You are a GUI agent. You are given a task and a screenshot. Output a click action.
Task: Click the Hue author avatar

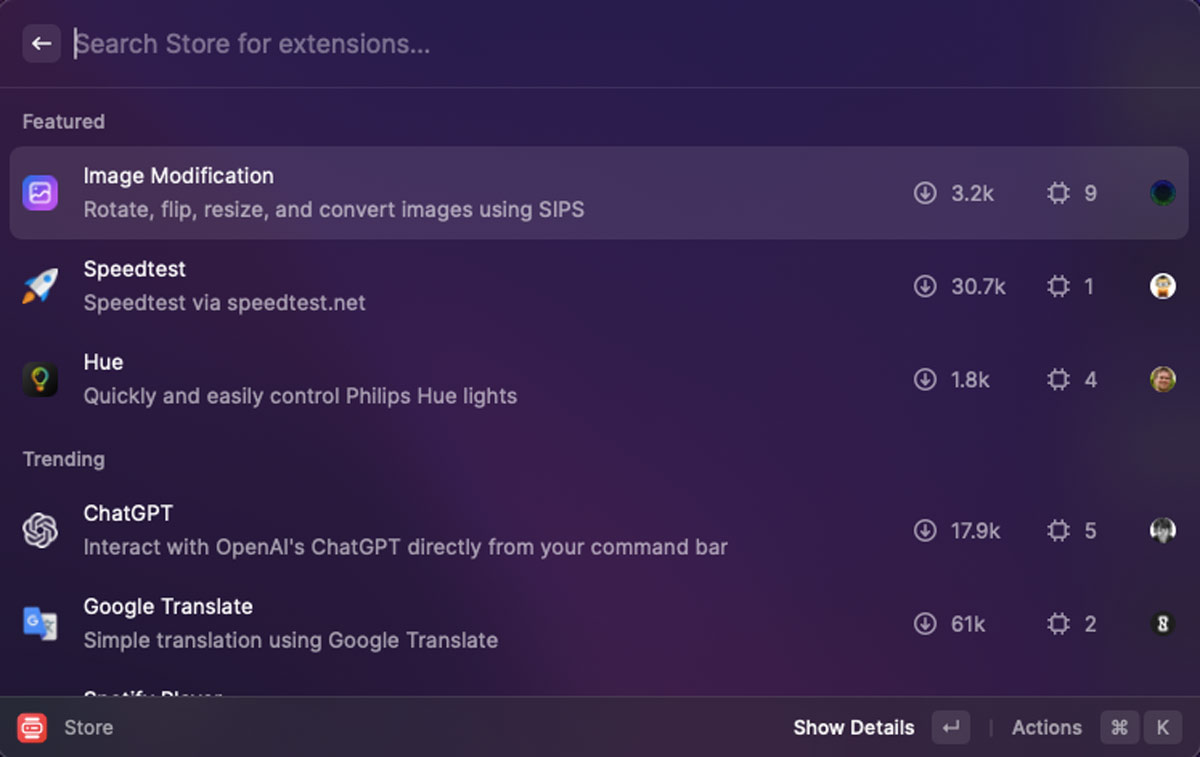tap(1162, 380)
